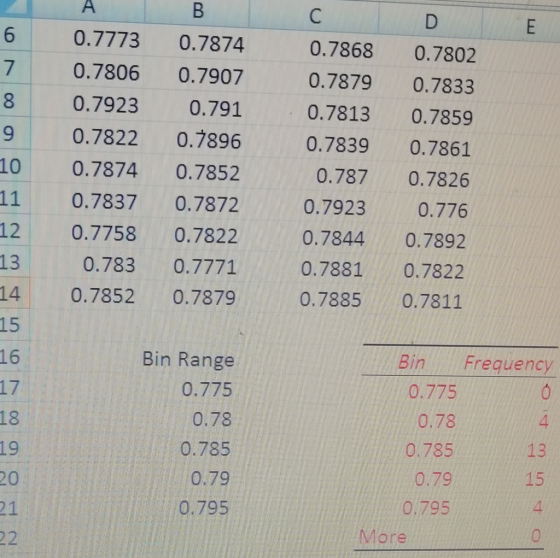The image size is (560, 558).
Task: Select the column B header
Action: [198, 11]
